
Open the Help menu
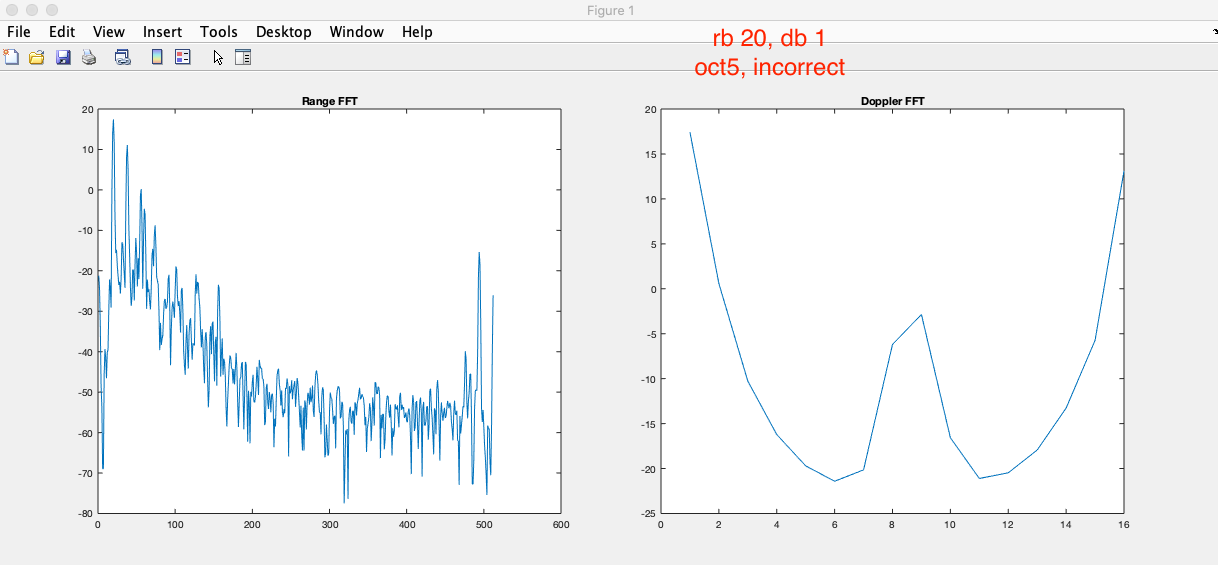[417, 31]
